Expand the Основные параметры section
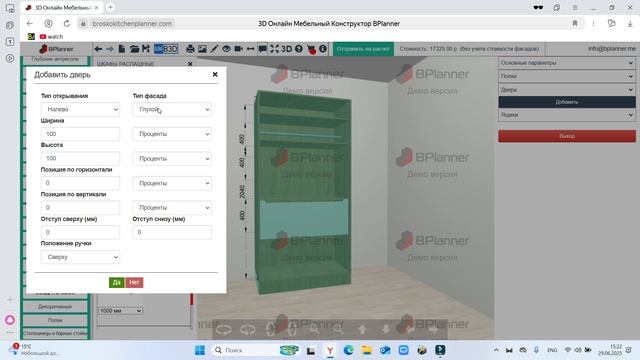The height and width of the screenshot is (360, 640). click(567, 63)
